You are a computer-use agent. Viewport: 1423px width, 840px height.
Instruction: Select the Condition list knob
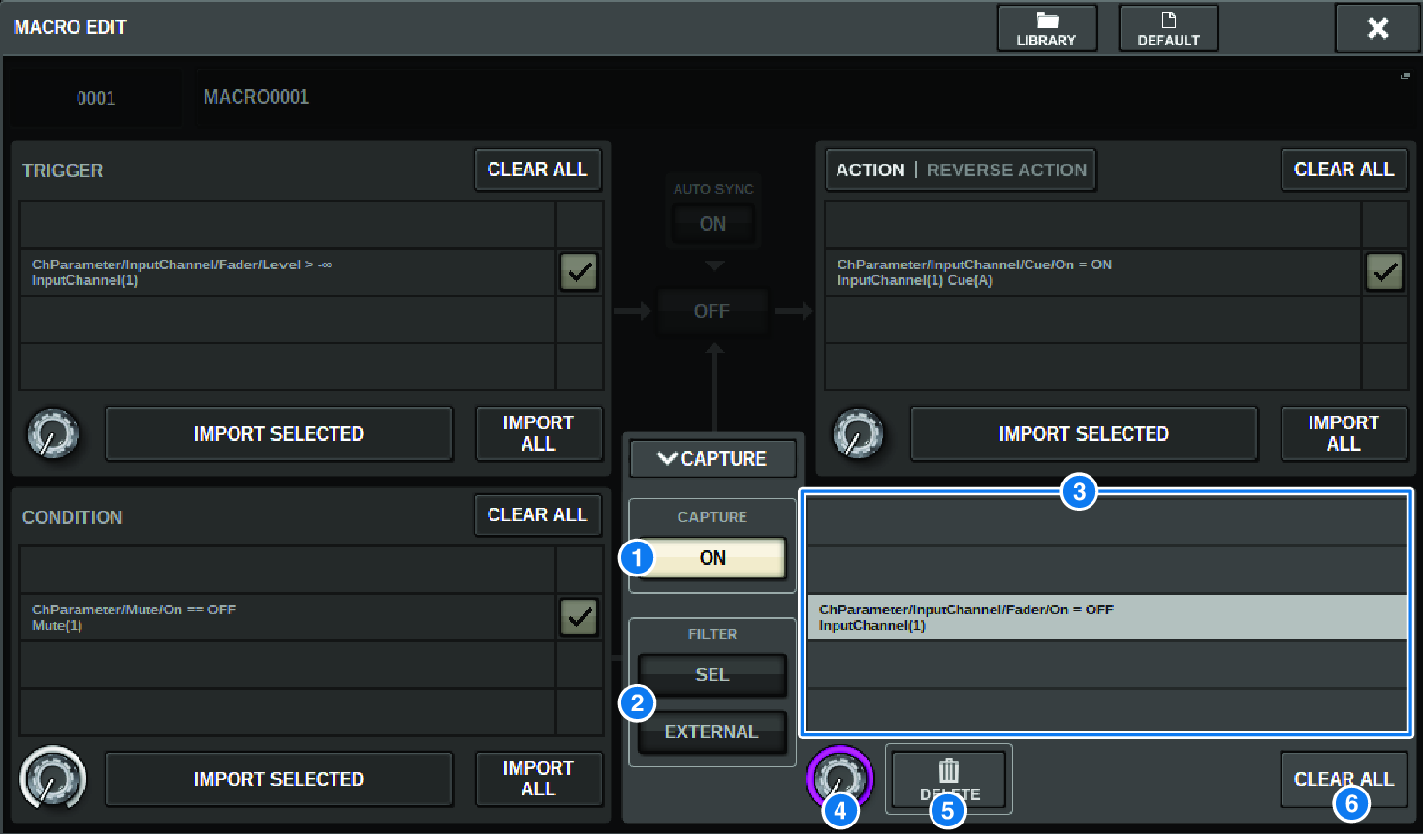pos(53,778)
